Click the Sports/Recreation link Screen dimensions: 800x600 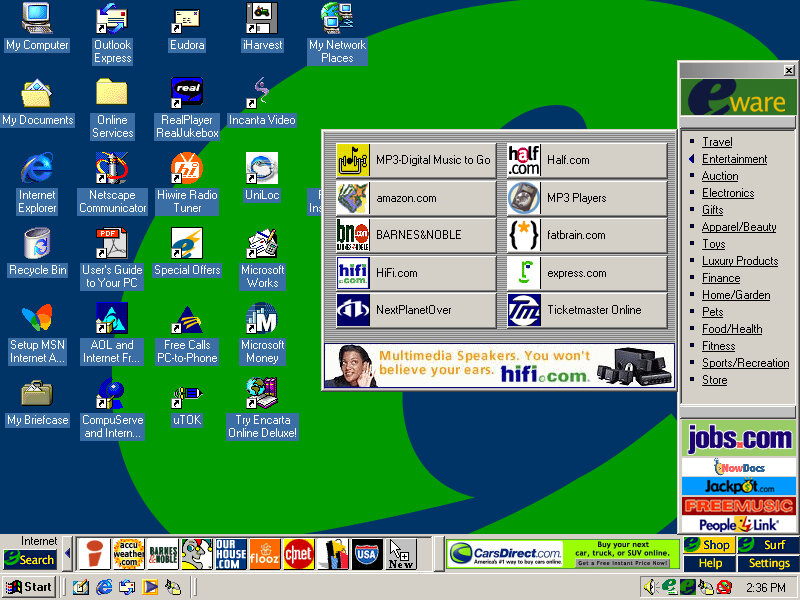[745, 363]
